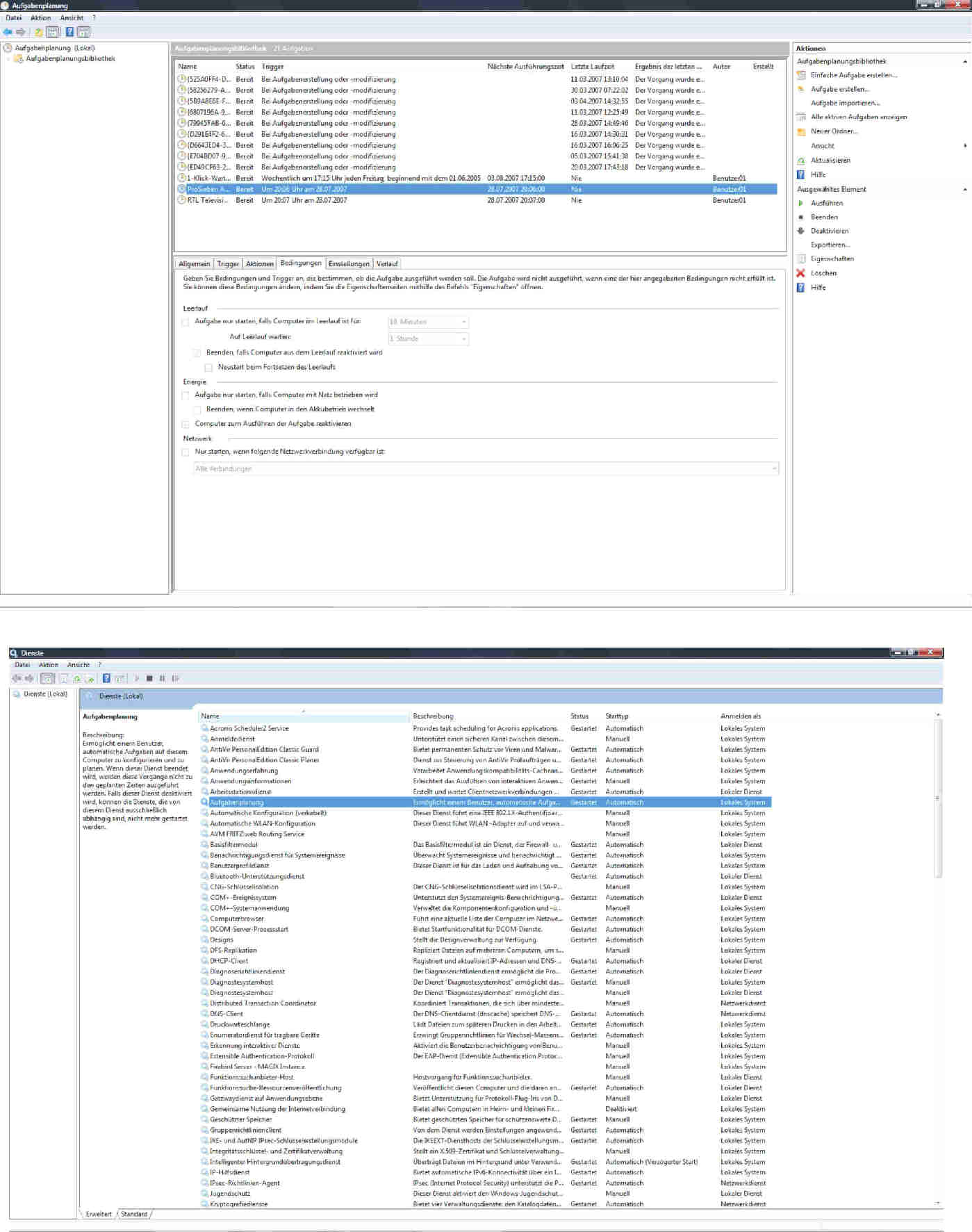
Task: Toggle 'Aufgabe nur starten, falls Computer im Leerlauf' checkbox
Action: click(x=186, y=322)
